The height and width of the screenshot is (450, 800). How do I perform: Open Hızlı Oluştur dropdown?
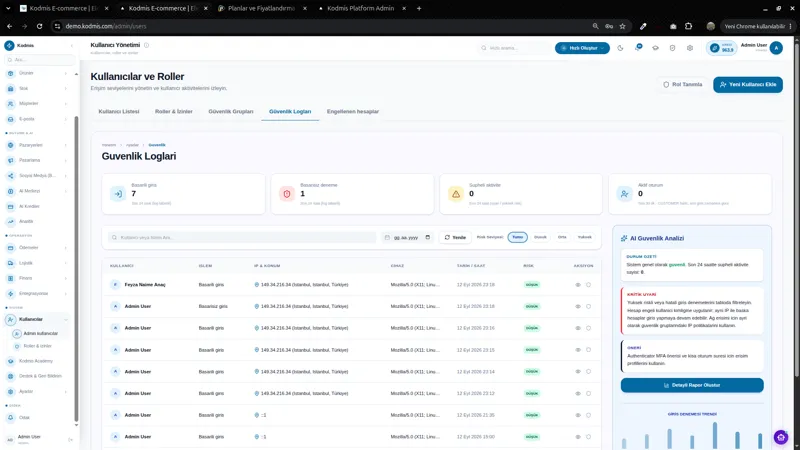point(582,48)
